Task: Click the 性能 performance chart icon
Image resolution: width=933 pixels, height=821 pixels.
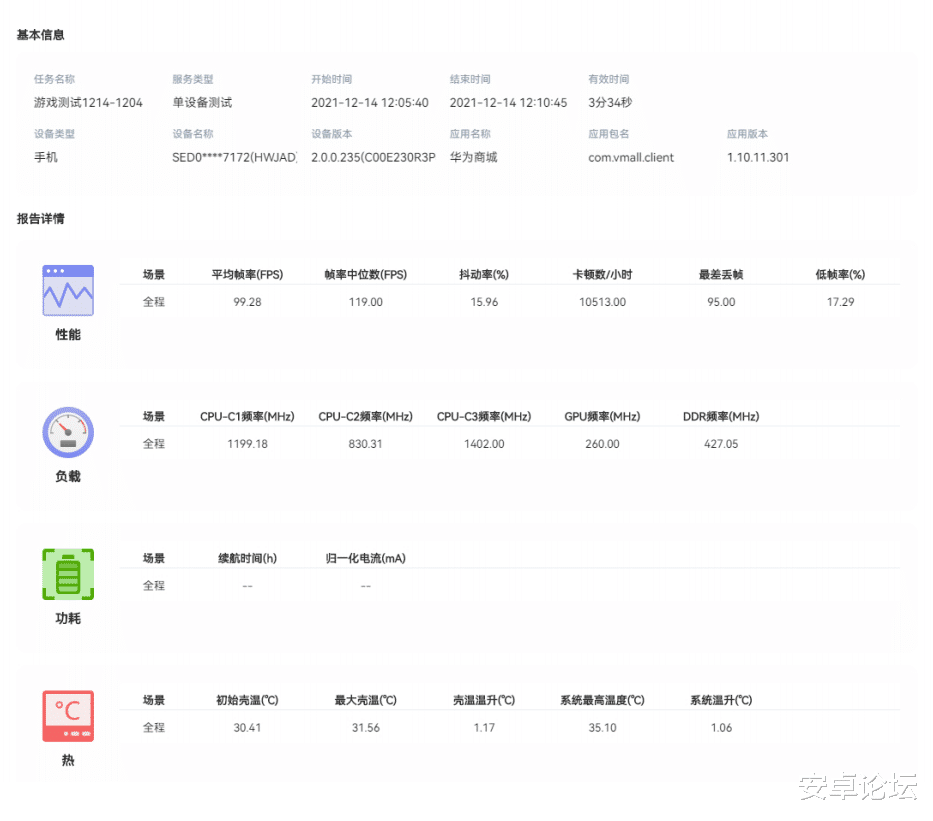Action: [68, 290]
